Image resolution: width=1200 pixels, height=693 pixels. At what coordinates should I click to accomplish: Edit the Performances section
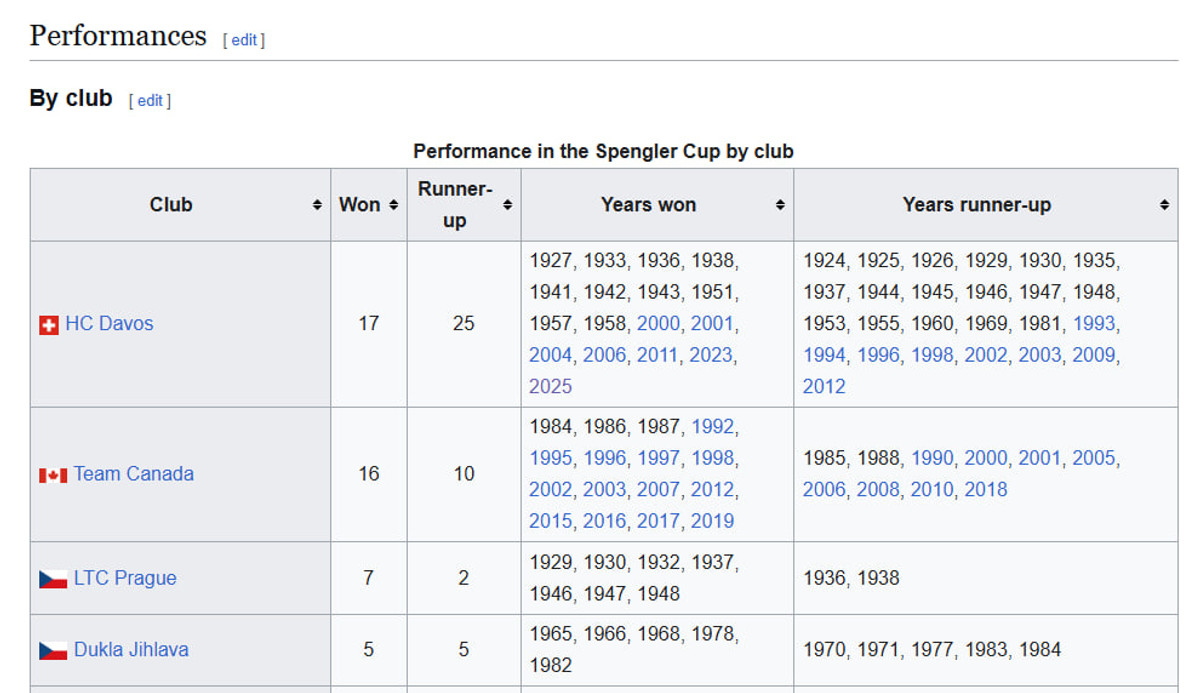pos(244,40)
